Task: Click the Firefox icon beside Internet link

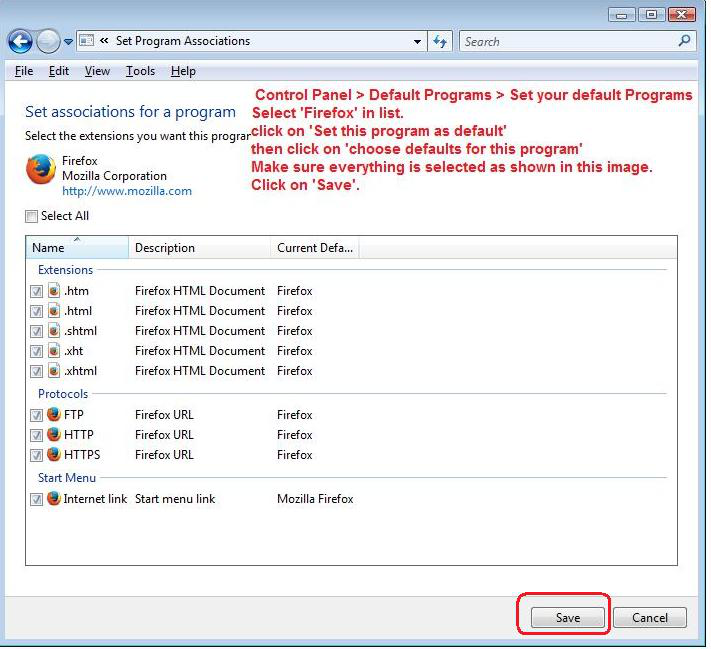Action: [54, 498]
